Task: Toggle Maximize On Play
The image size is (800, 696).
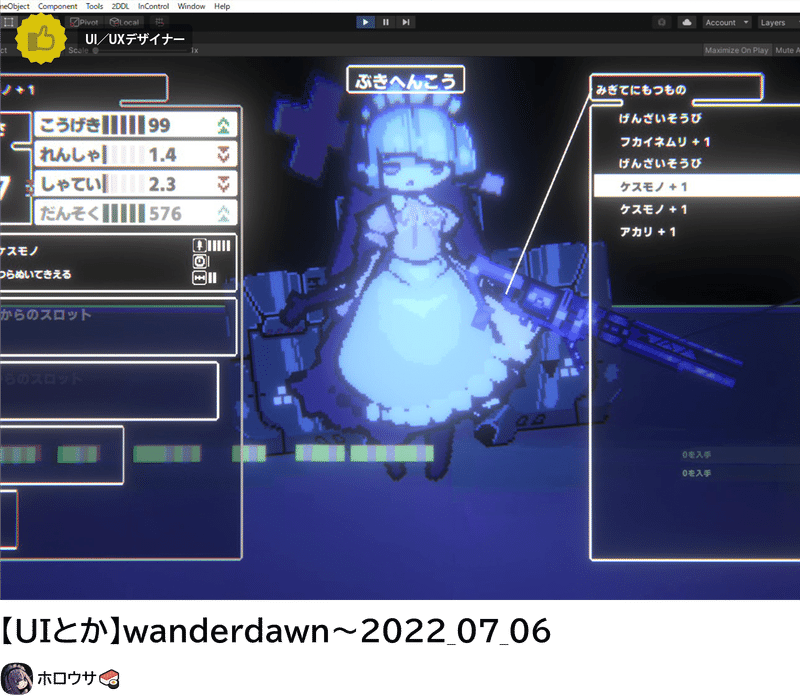Action: [x=736, y=50]
